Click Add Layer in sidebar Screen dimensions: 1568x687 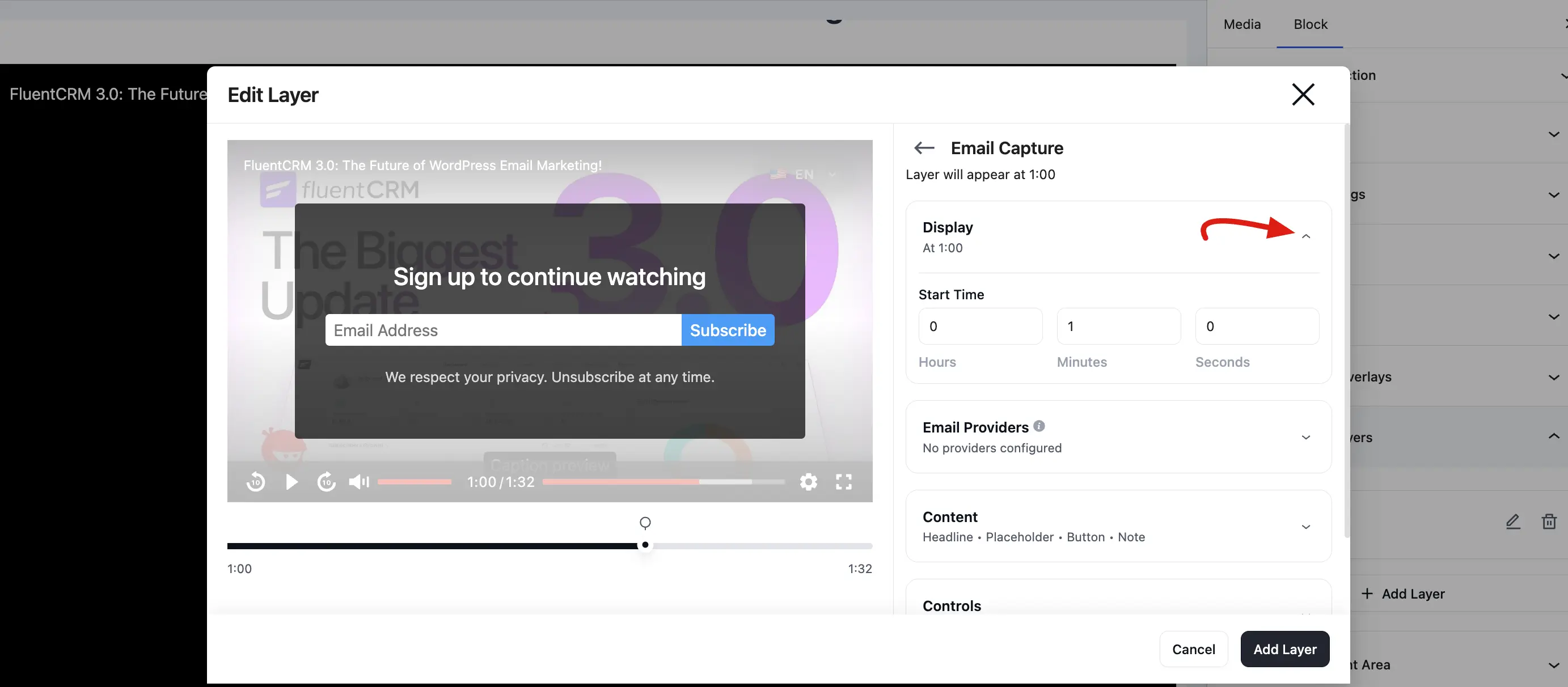click(x=1402, y=593)
